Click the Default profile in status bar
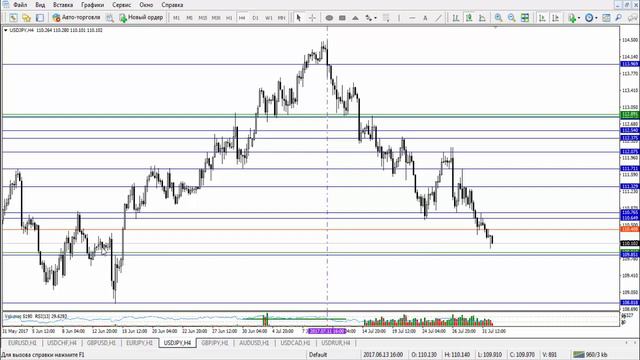Screen dimensions: 640x360 pos(318,354)
